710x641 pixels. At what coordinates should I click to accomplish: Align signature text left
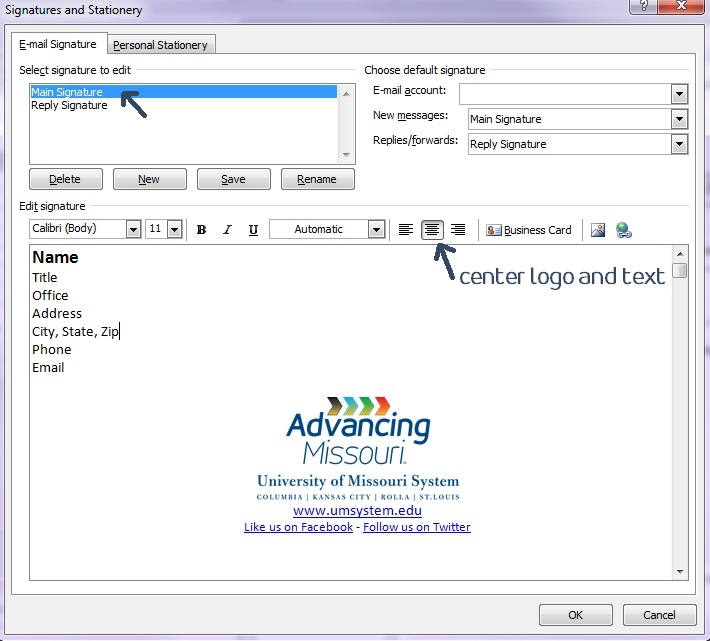click(406, 230)
